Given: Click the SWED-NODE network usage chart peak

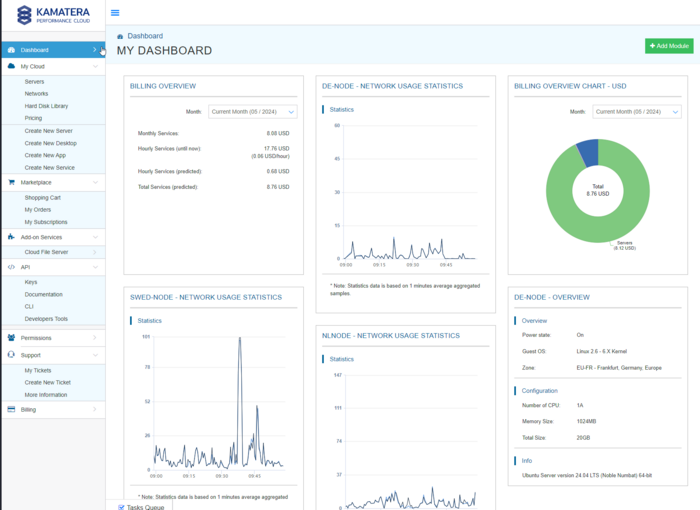Looking at the screenshot, I should pyautogui.click(x=240, y=340).
